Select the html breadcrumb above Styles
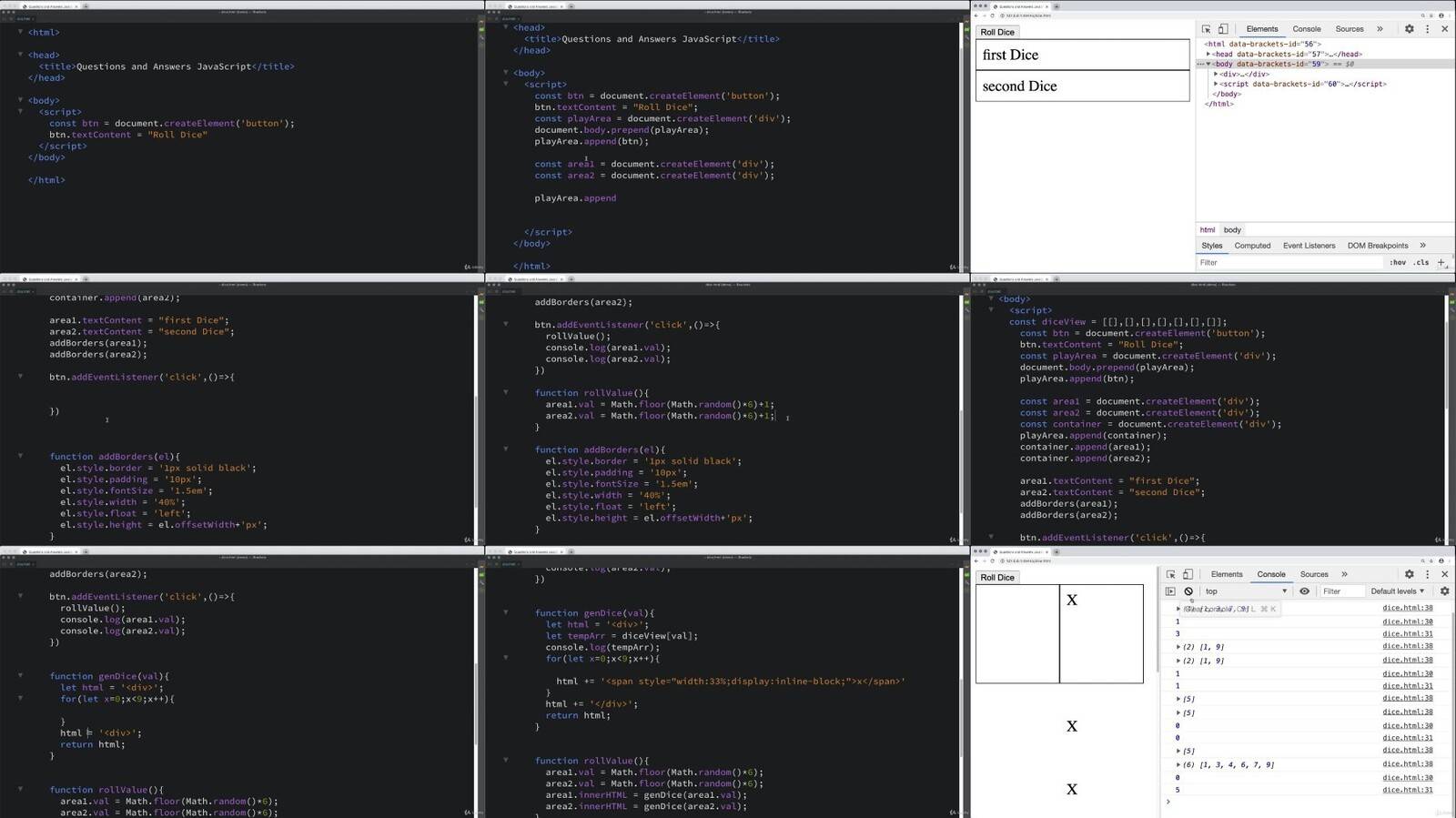The height and width of the screenshot is (818, 1456). point(1207,230)
